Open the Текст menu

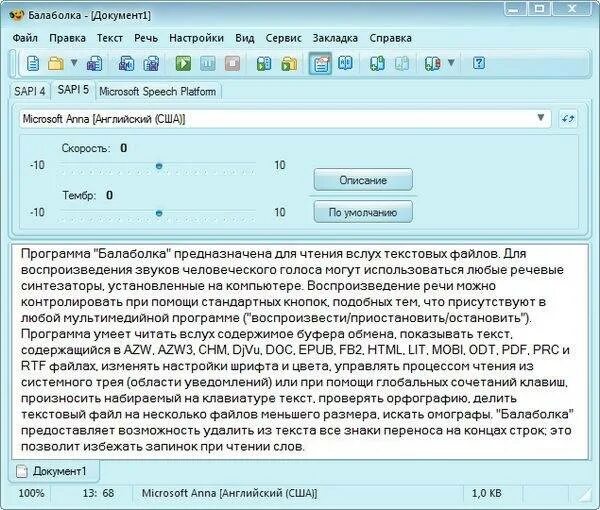[110, 38]
